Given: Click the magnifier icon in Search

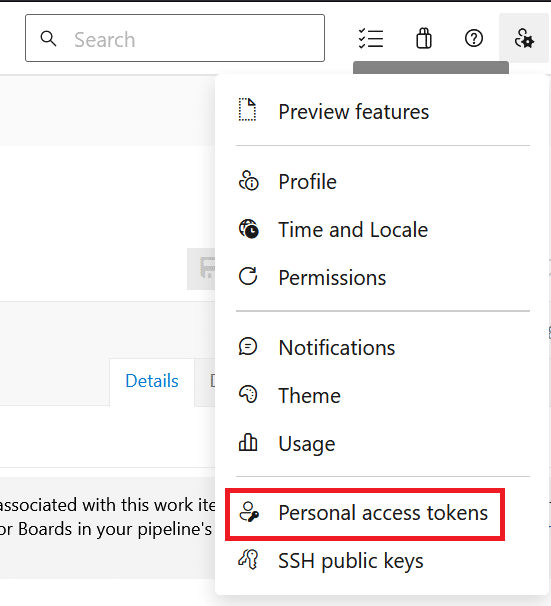Looking at the screenshot, I should 48,38.
